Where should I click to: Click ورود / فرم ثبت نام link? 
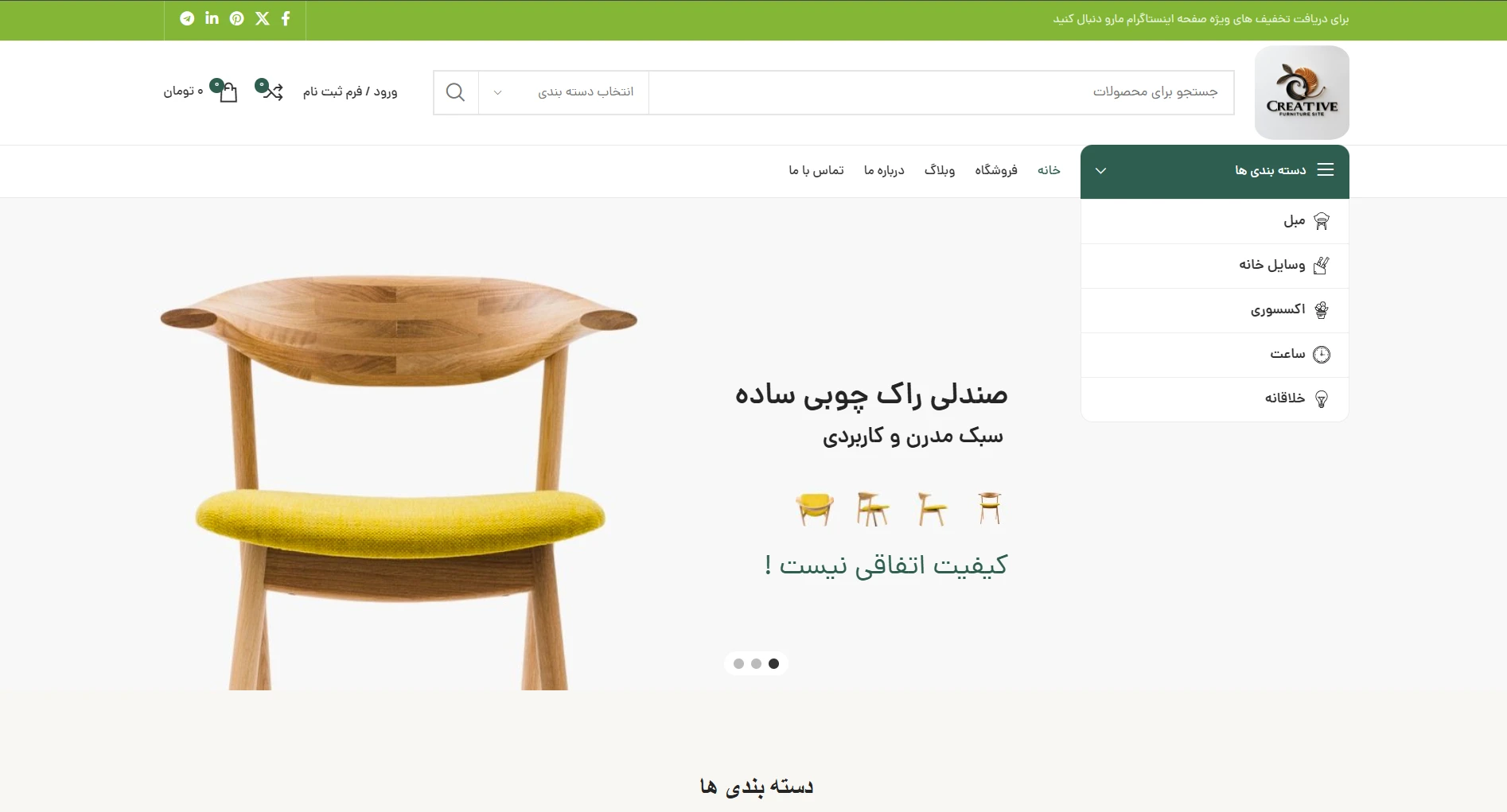[x=350, y=91]
